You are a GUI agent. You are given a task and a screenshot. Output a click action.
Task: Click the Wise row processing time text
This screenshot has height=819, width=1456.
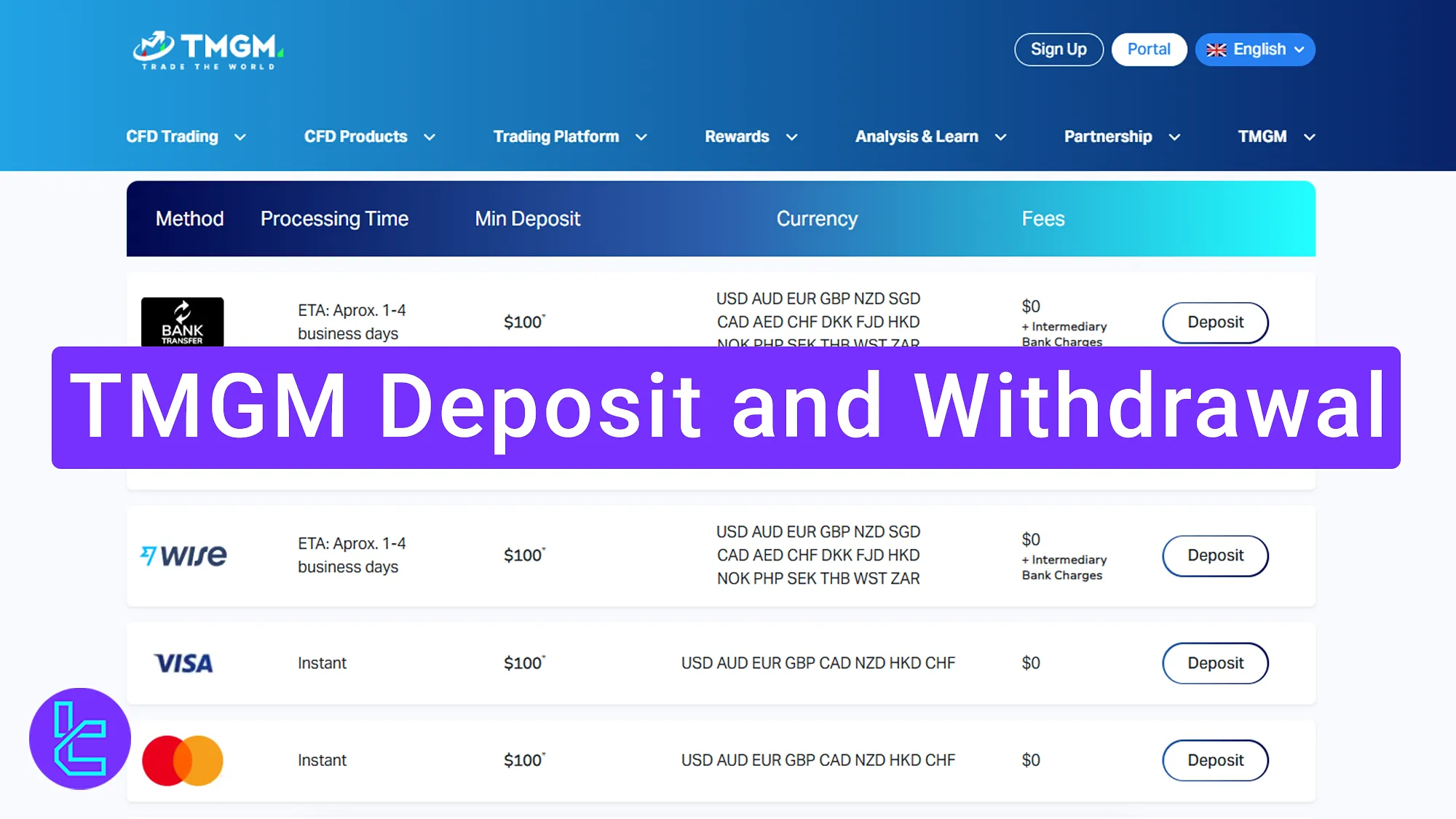(x=352, y=555)
